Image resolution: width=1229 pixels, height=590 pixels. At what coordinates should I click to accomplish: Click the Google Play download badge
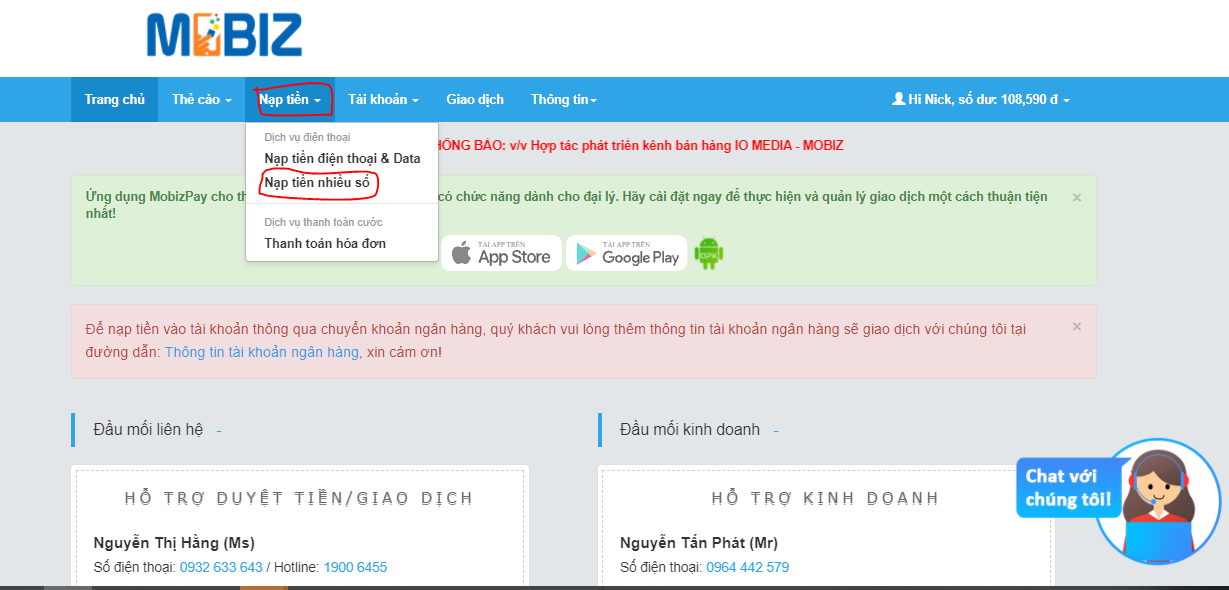pyautogui.click(x=626, y=253)
